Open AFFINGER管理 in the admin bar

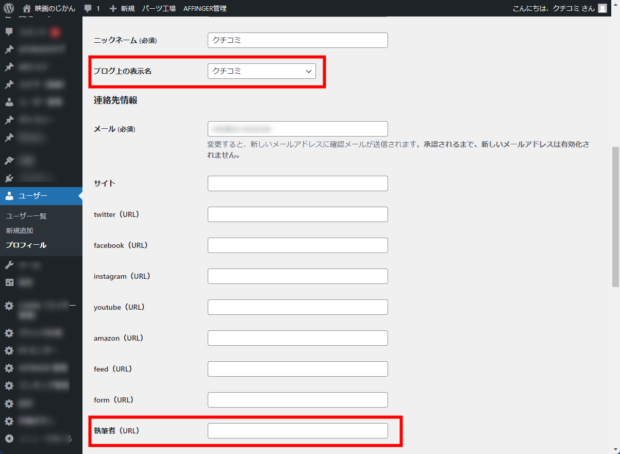(x=204, y=8)
